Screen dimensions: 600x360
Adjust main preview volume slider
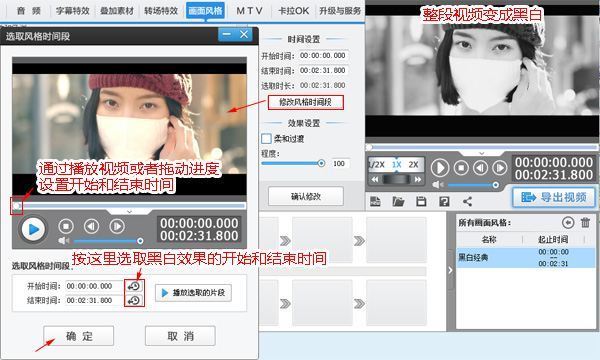(x=473, y=185)
